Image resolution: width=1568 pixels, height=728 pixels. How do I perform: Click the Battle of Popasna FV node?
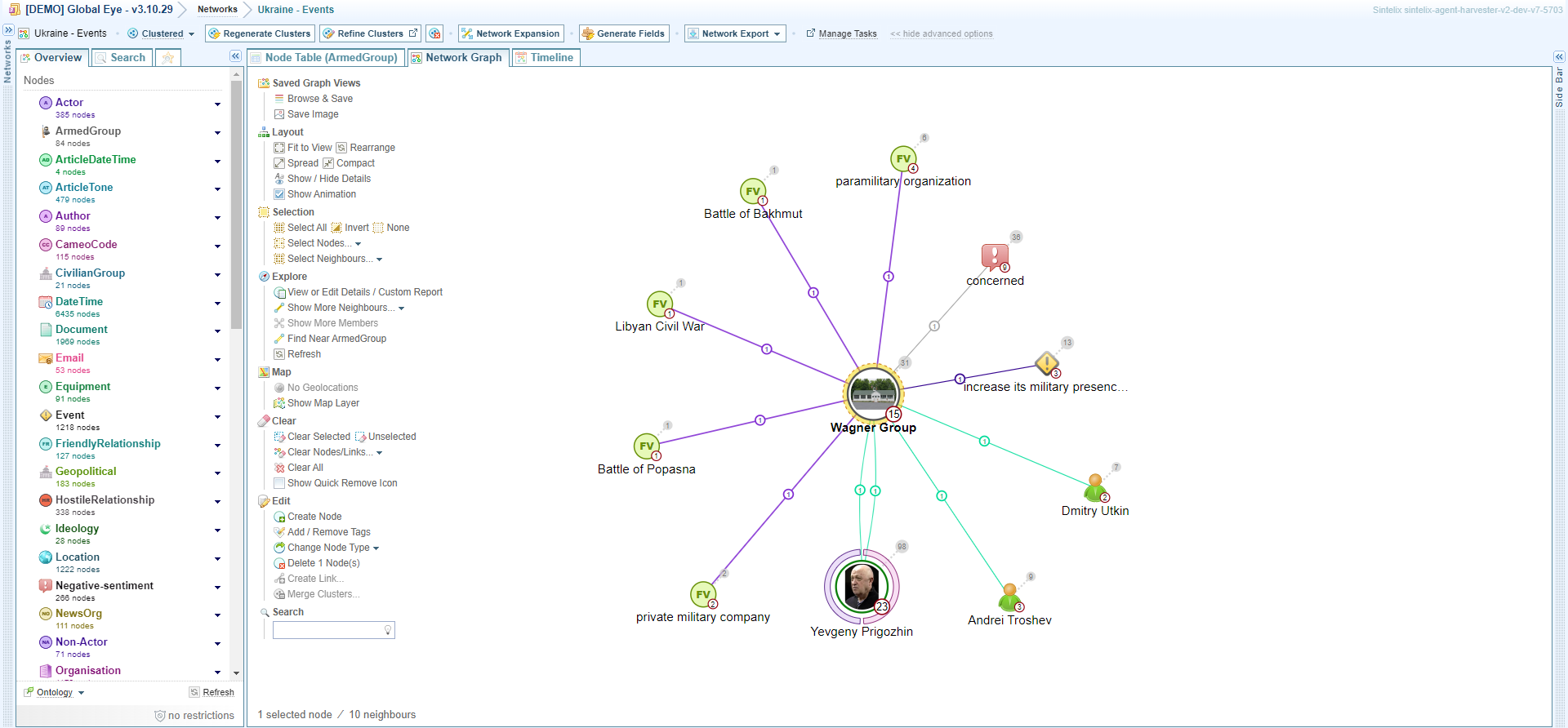click(647, 446)
